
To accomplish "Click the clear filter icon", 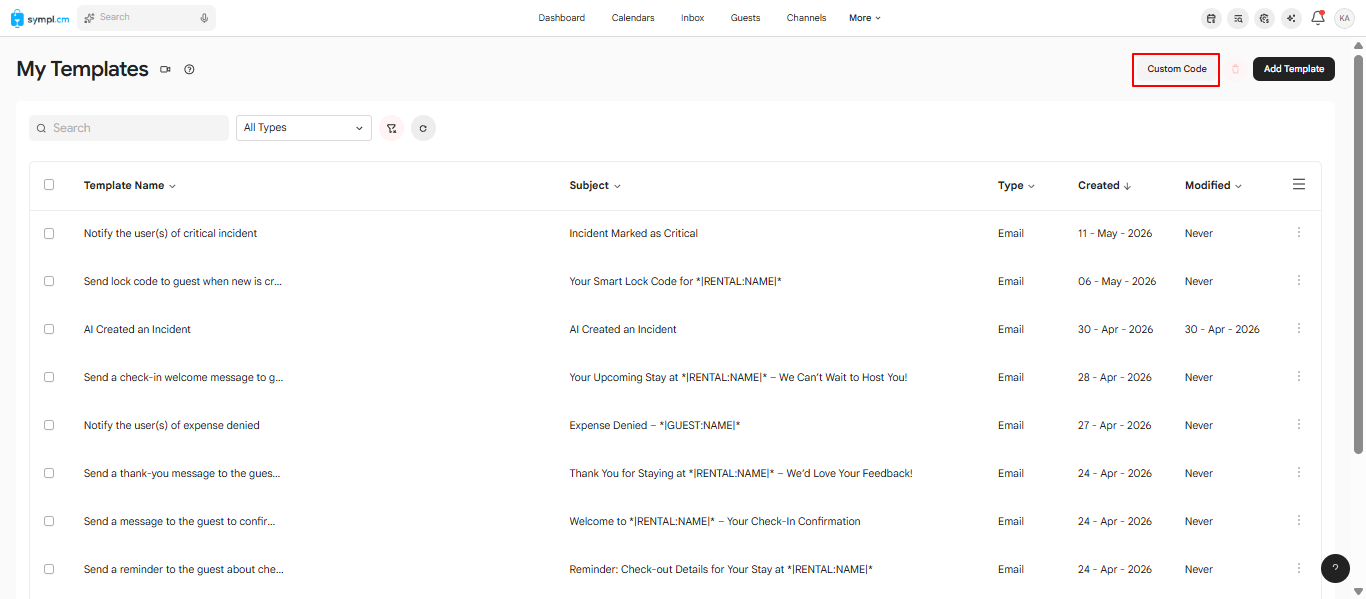I will point(391,128).
